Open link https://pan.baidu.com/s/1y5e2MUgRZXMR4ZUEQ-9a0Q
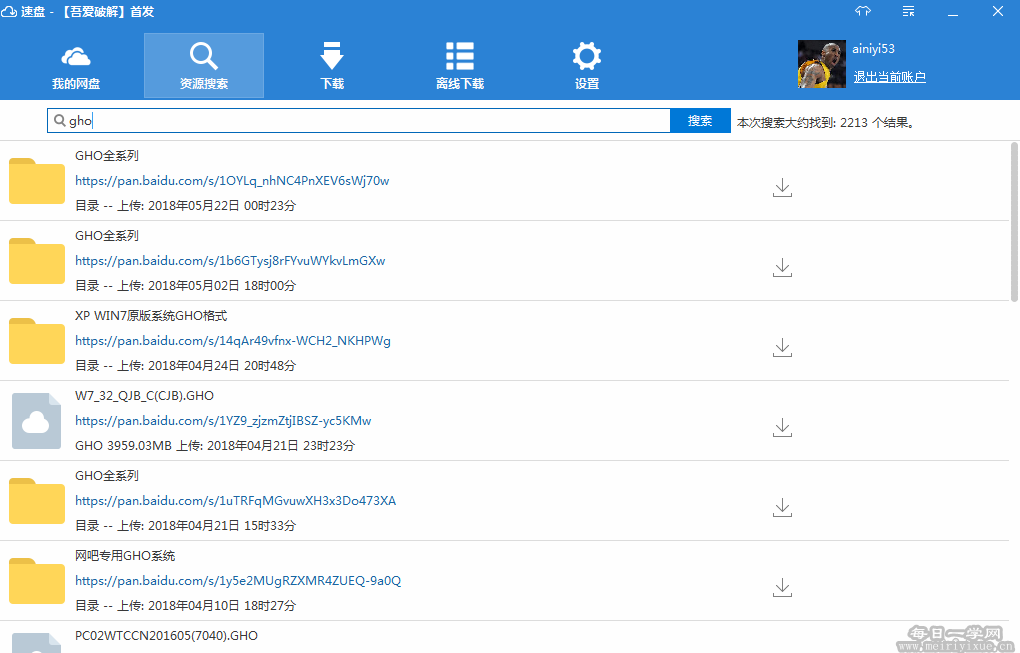This screenshot has width=1020, height=653. (238, 581)
